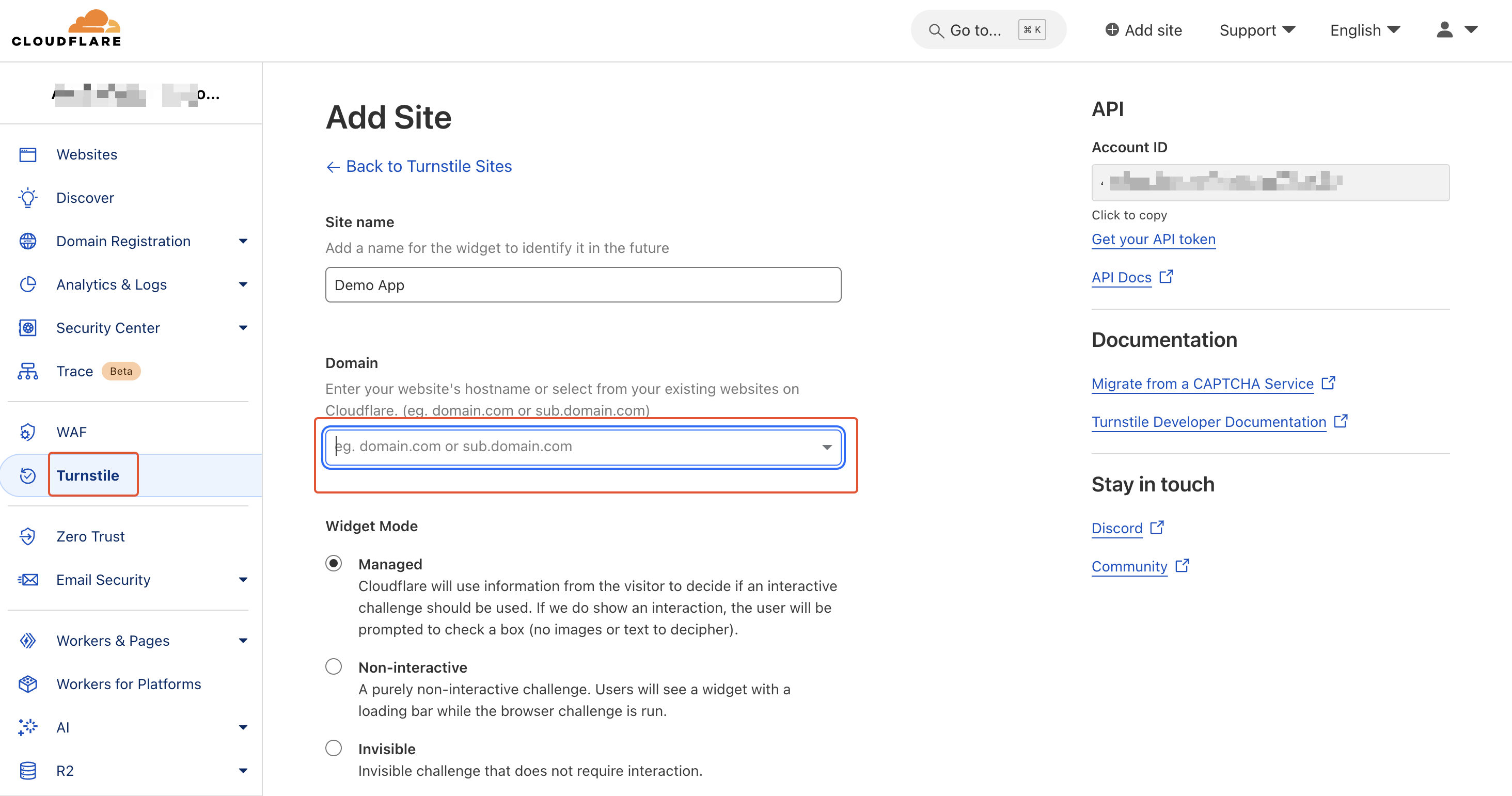Click the Site name input field
Viewport: 1512px width, 796px height.
coord(583,285)
